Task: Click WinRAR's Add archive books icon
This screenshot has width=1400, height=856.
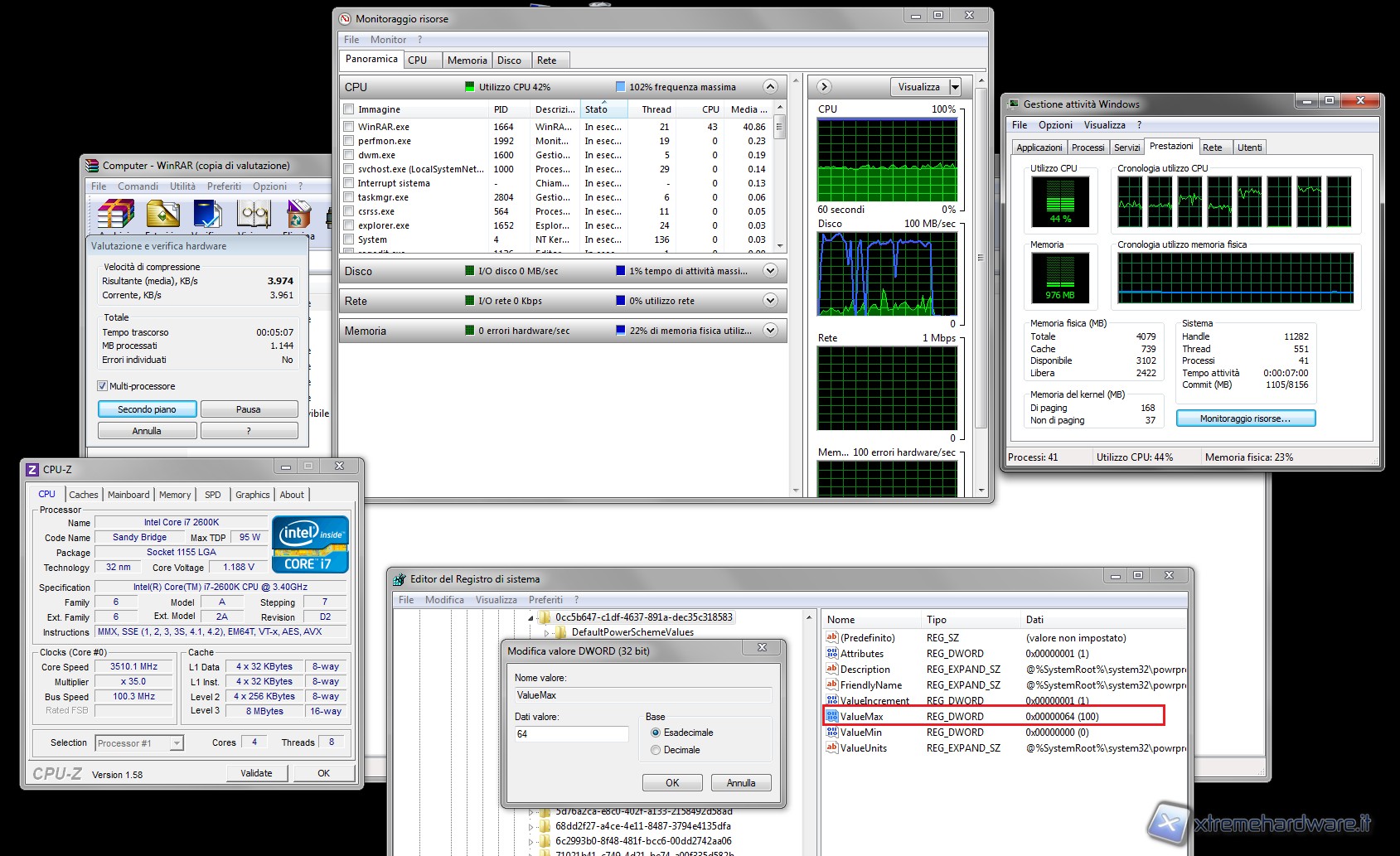Action: [x=115, y=215]
